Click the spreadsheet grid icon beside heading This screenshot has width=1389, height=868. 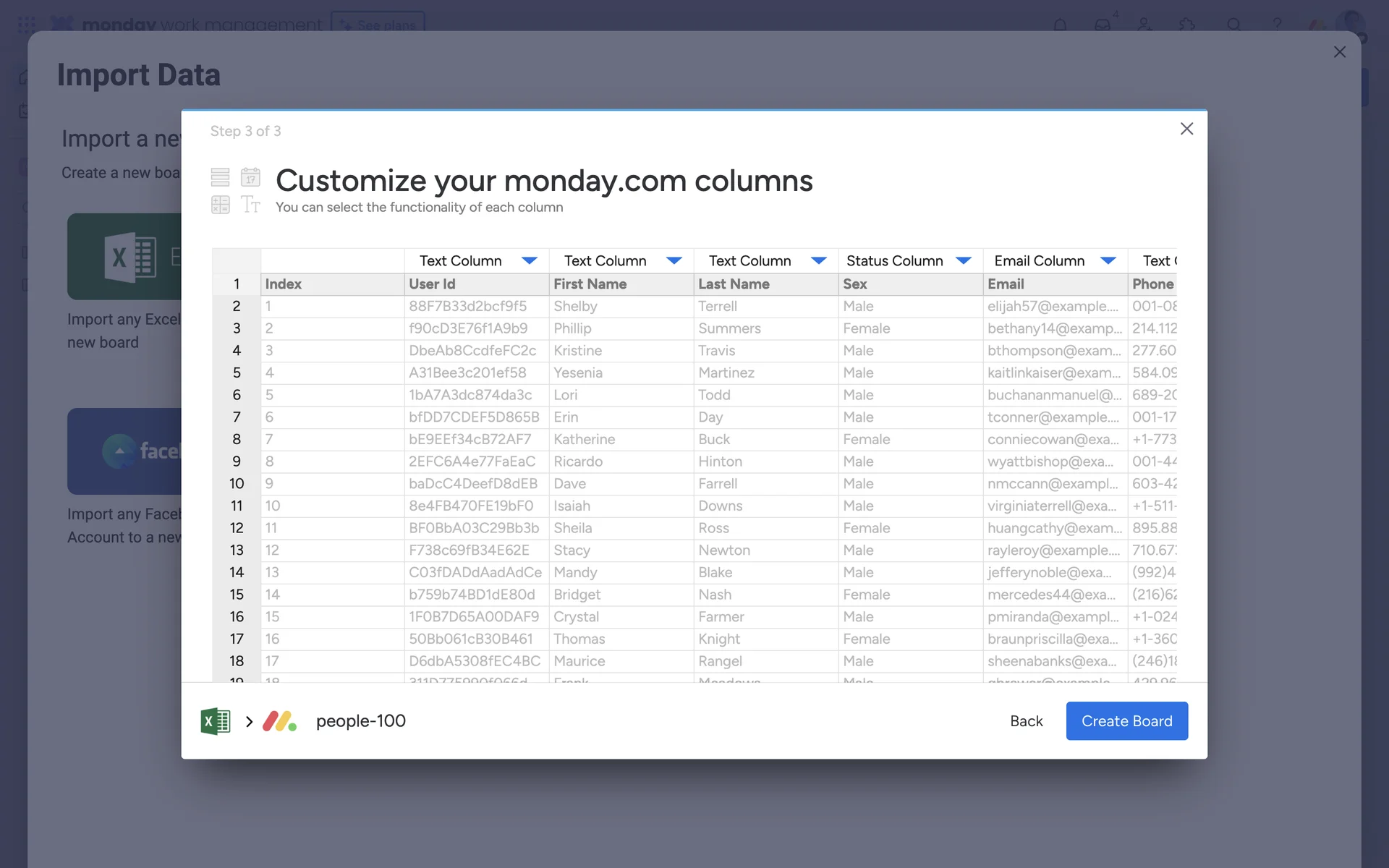point(221,205)
